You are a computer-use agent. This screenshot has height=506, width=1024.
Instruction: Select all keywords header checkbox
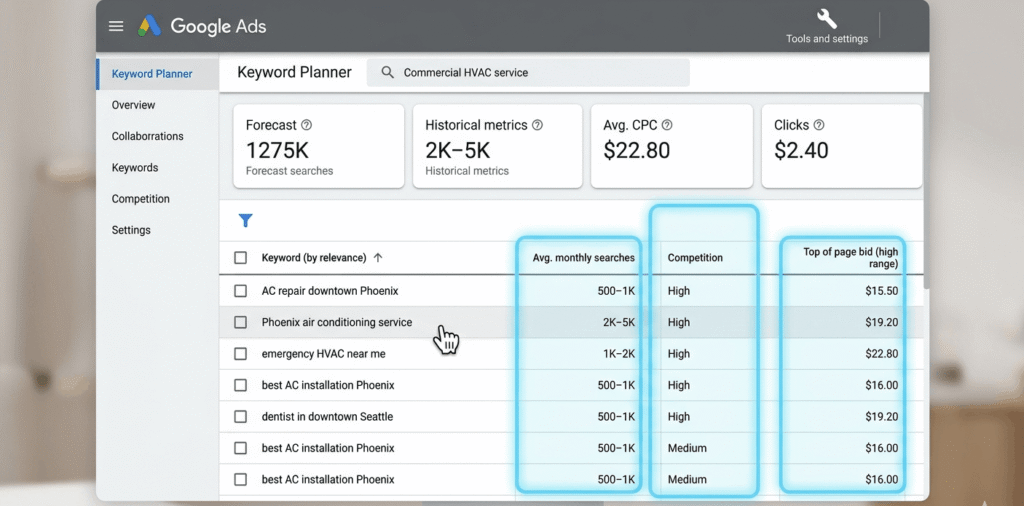pos(240,258)
